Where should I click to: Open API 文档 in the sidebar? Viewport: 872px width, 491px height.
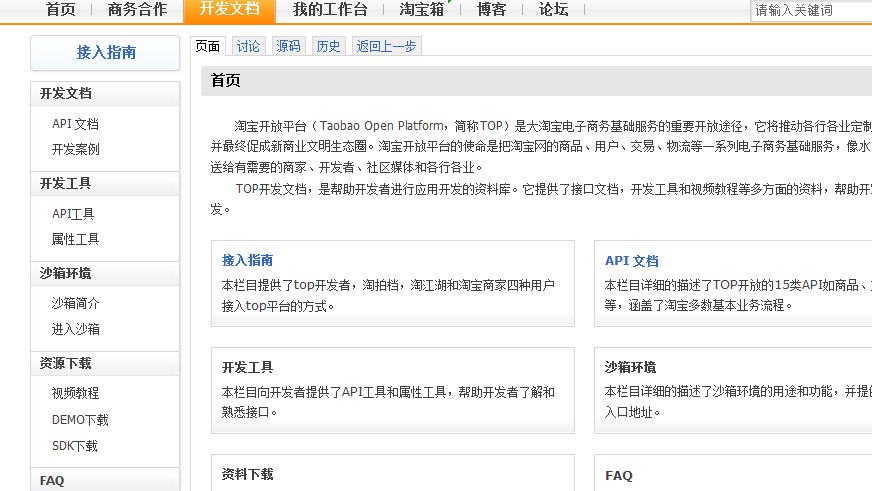(75, 124)
